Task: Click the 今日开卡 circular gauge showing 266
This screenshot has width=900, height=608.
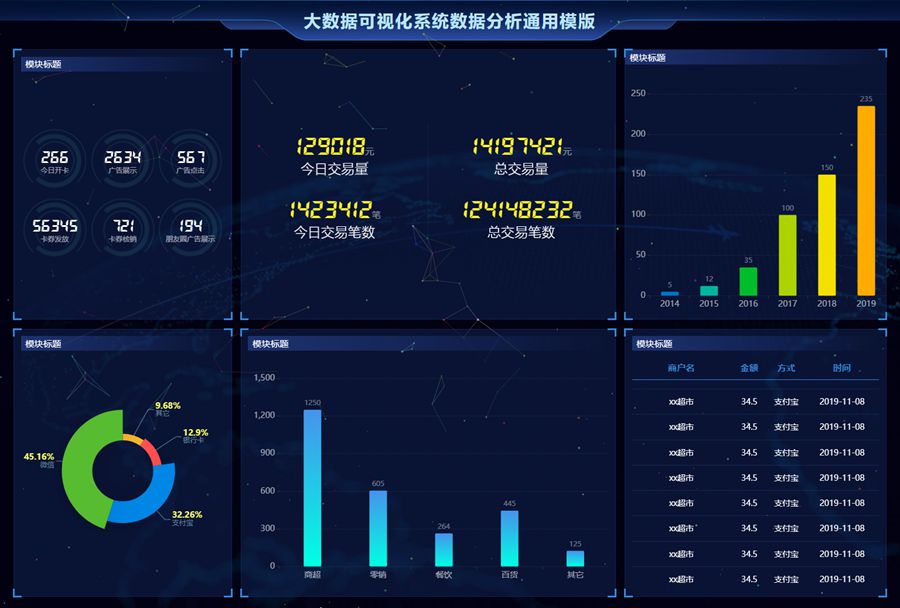Action: click(x=55, y=160)
